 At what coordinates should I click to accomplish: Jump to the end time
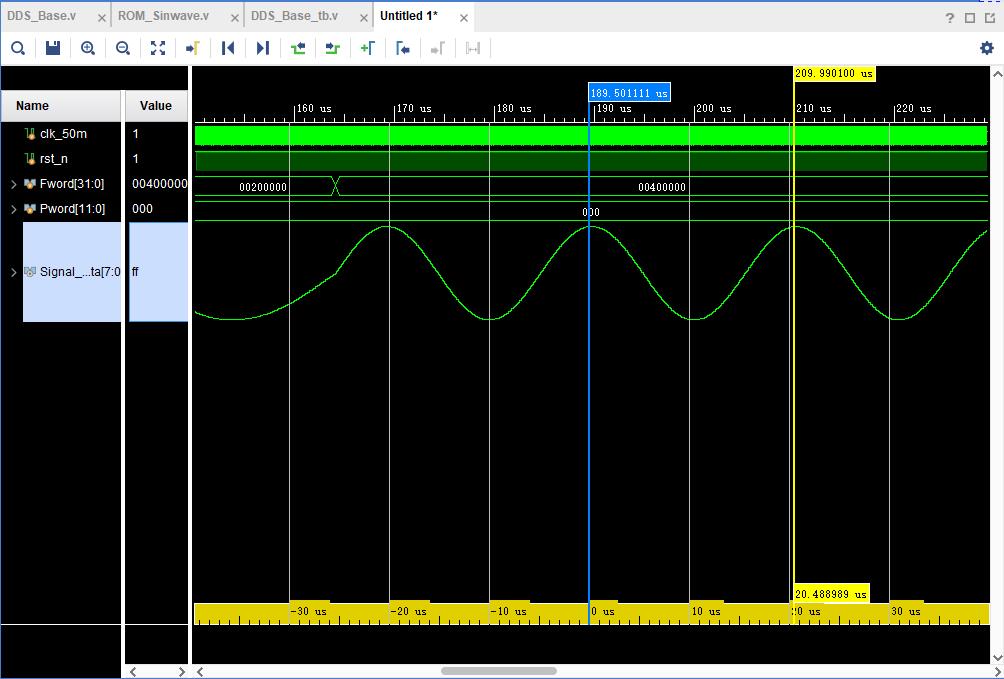pyautogui.click(x=263, y=48)
